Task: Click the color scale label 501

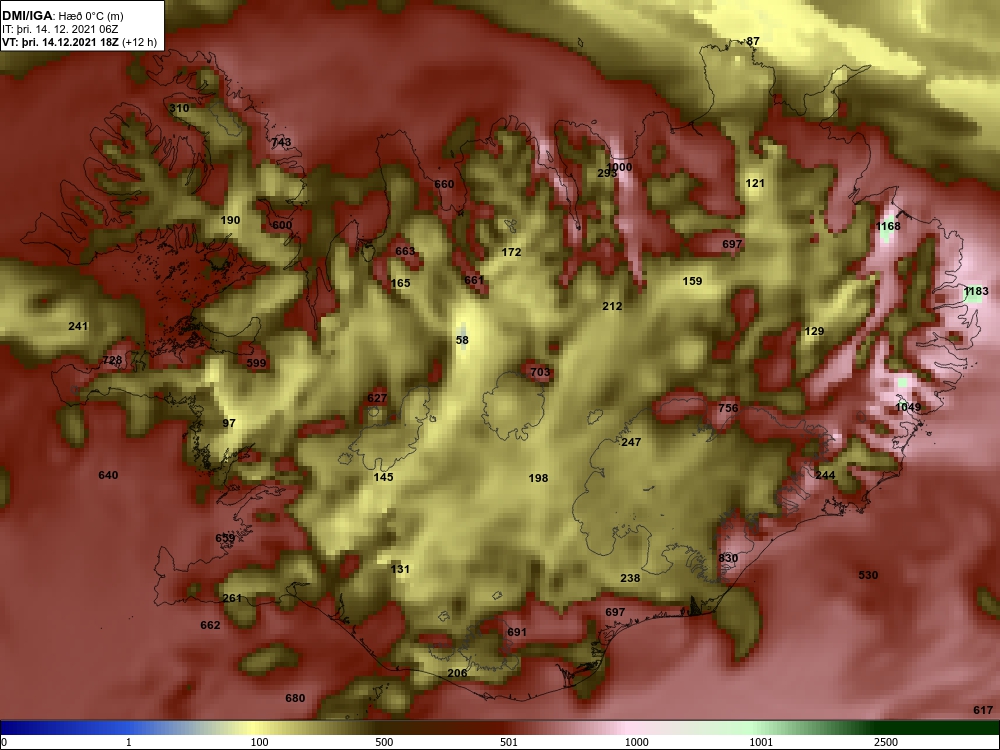Action: point(509,742)
